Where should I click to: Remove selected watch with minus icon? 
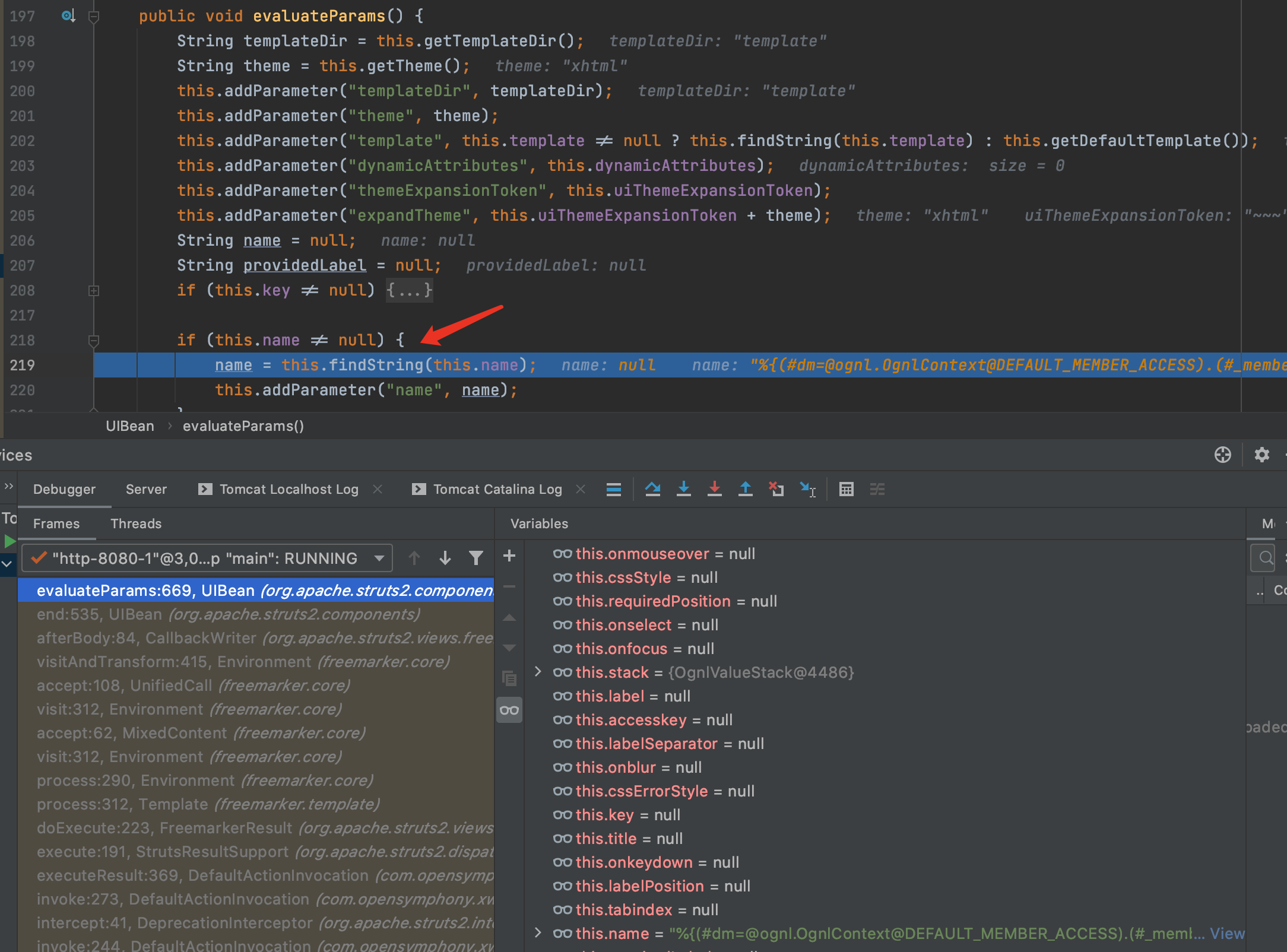[509, 586]
